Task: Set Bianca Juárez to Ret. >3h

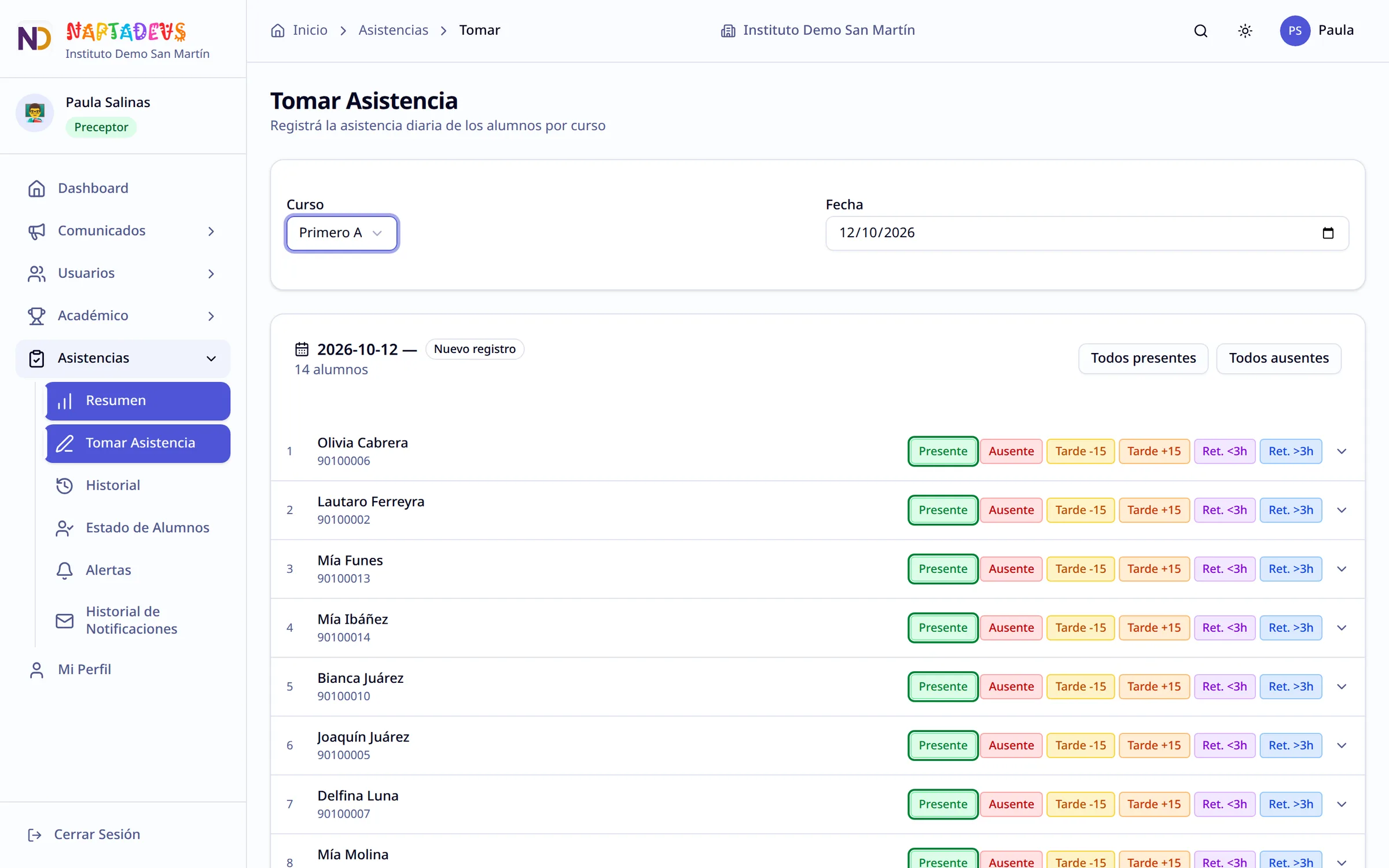Action: coord(1291,687)
